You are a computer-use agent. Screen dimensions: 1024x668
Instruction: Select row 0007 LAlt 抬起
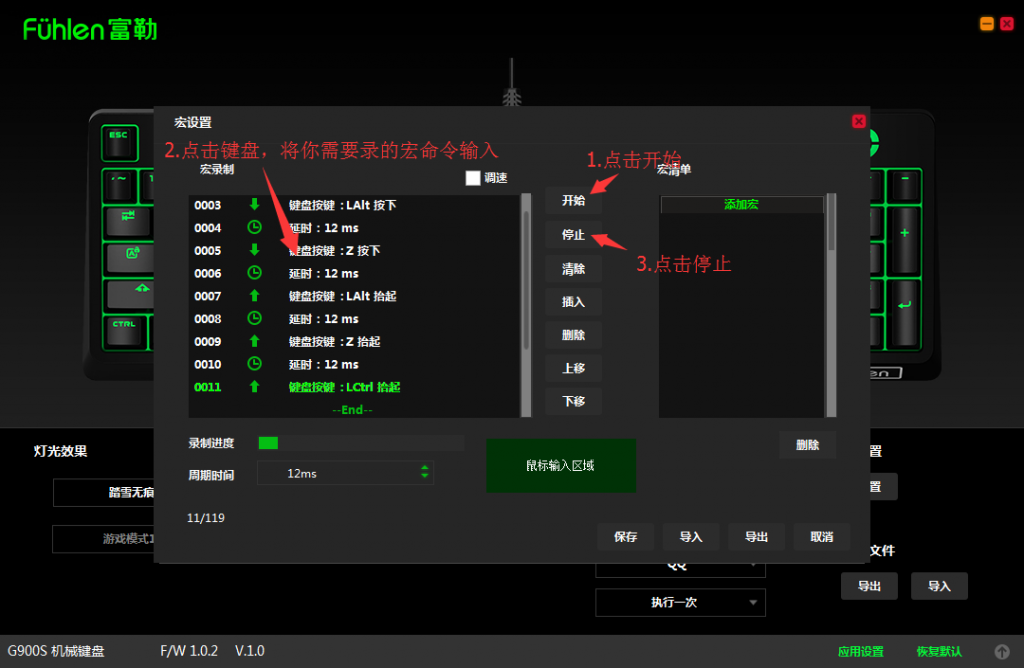pyautogui.click(x=355, y=296)
